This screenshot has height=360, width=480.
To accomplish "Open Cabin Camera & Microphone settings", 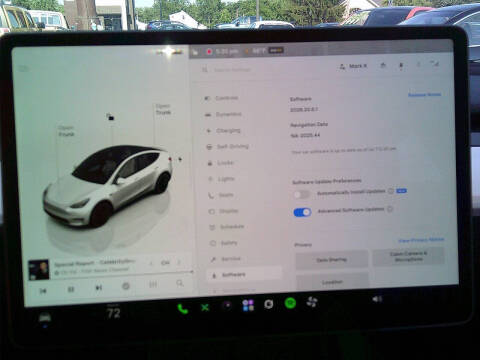I will pyautogui.click(x=408, y=256).
